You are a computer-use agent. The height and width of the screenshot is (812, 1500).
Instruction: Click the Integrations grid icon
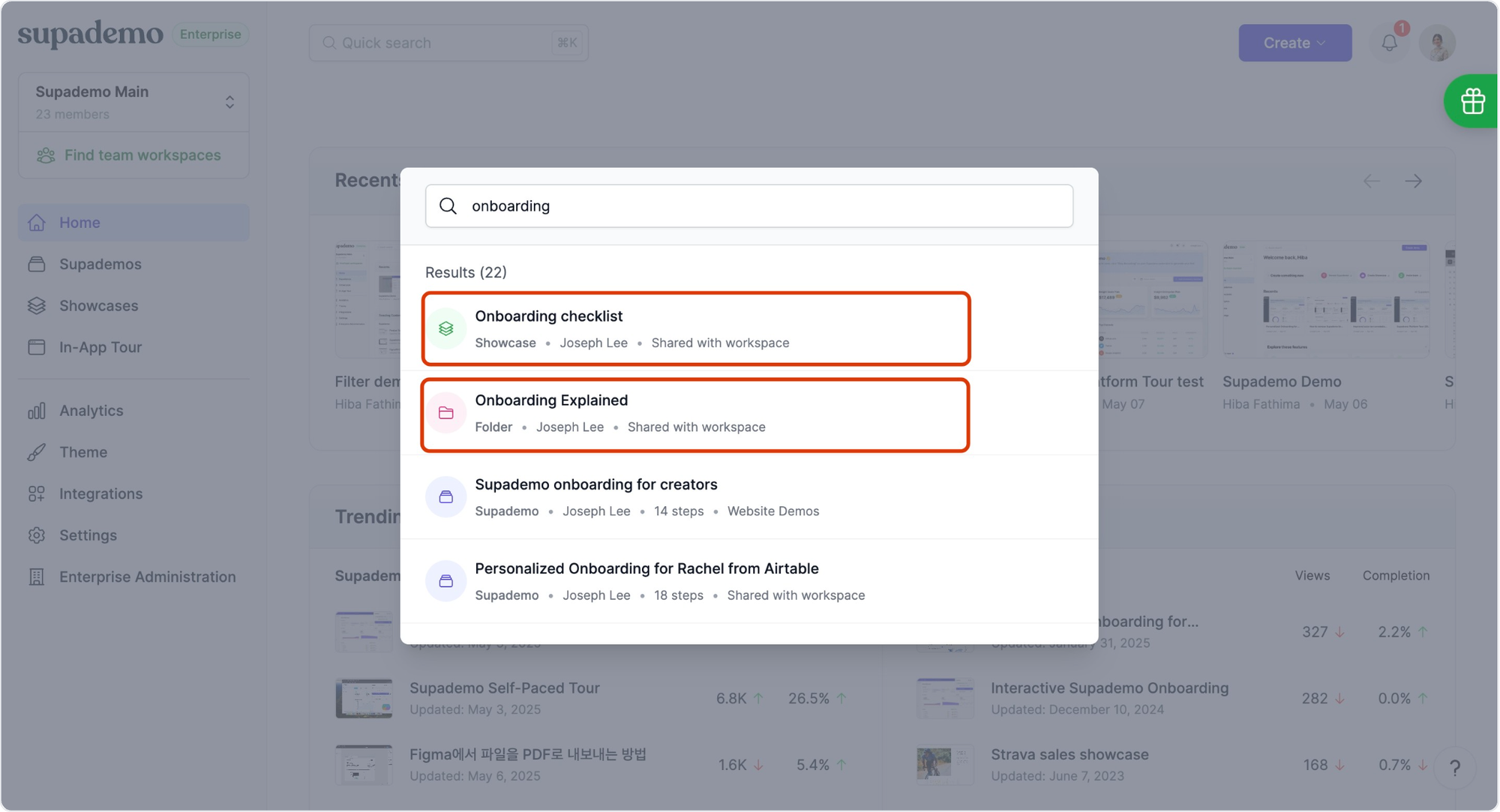[37, 494]
